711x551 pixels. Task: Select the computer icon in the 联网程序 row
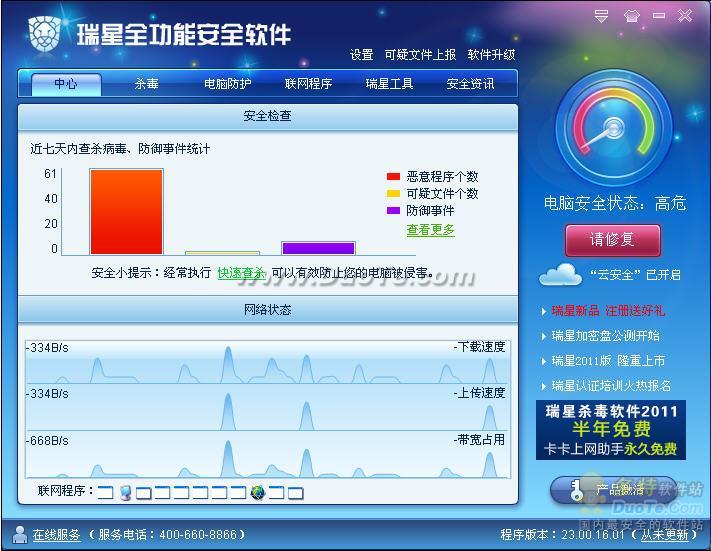(126, 492)
